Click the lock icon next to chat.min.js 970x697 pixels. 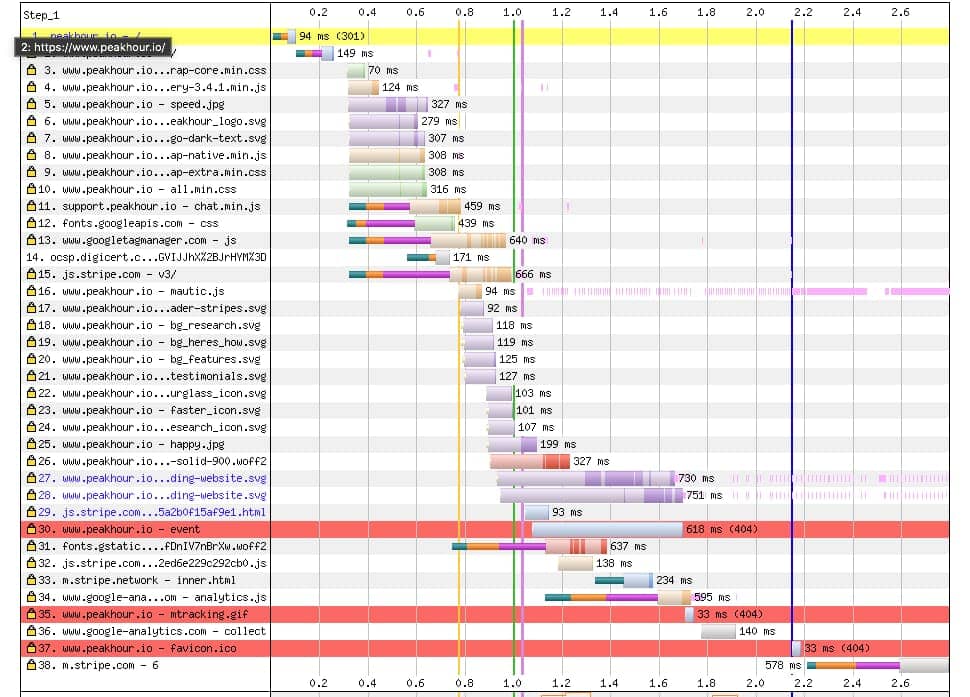coord(32,206)
